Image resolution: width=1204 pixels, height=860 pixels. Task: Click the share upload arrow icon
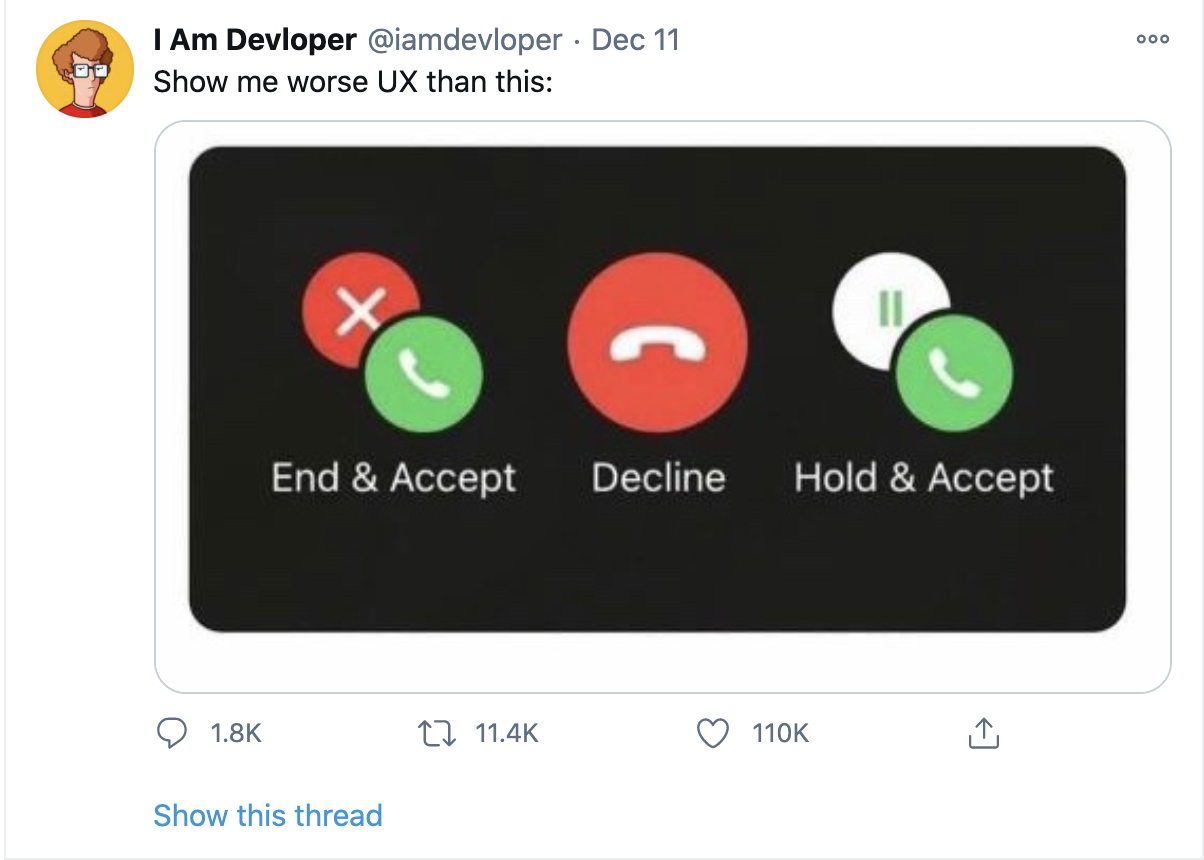tap(983, 733)
